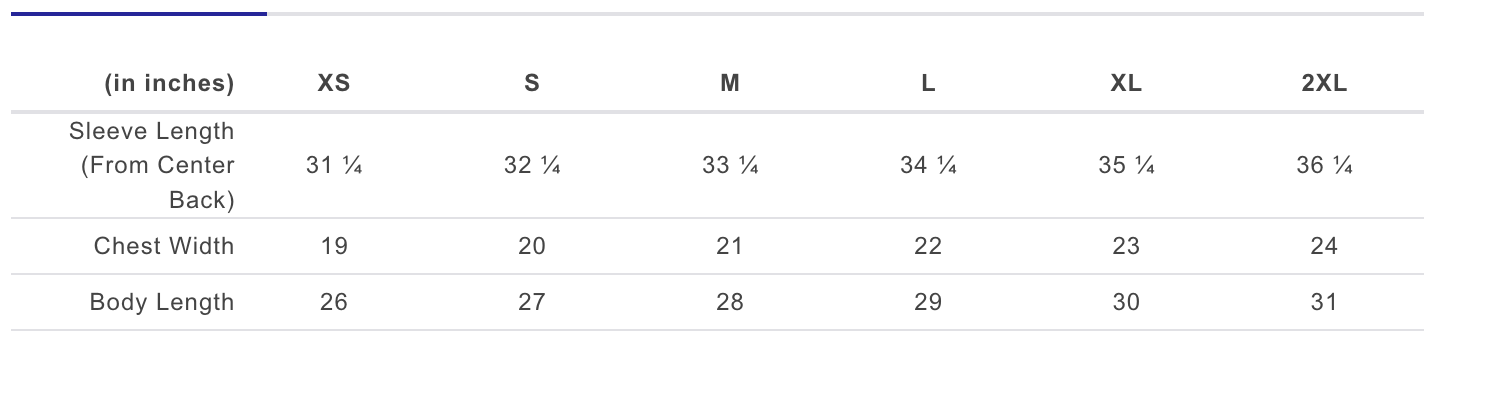Image resolution: width=1488 pixels, height=400 pixels.
Task: Click the L sleeve length value 34 ¼
Action: pos(928,166)
